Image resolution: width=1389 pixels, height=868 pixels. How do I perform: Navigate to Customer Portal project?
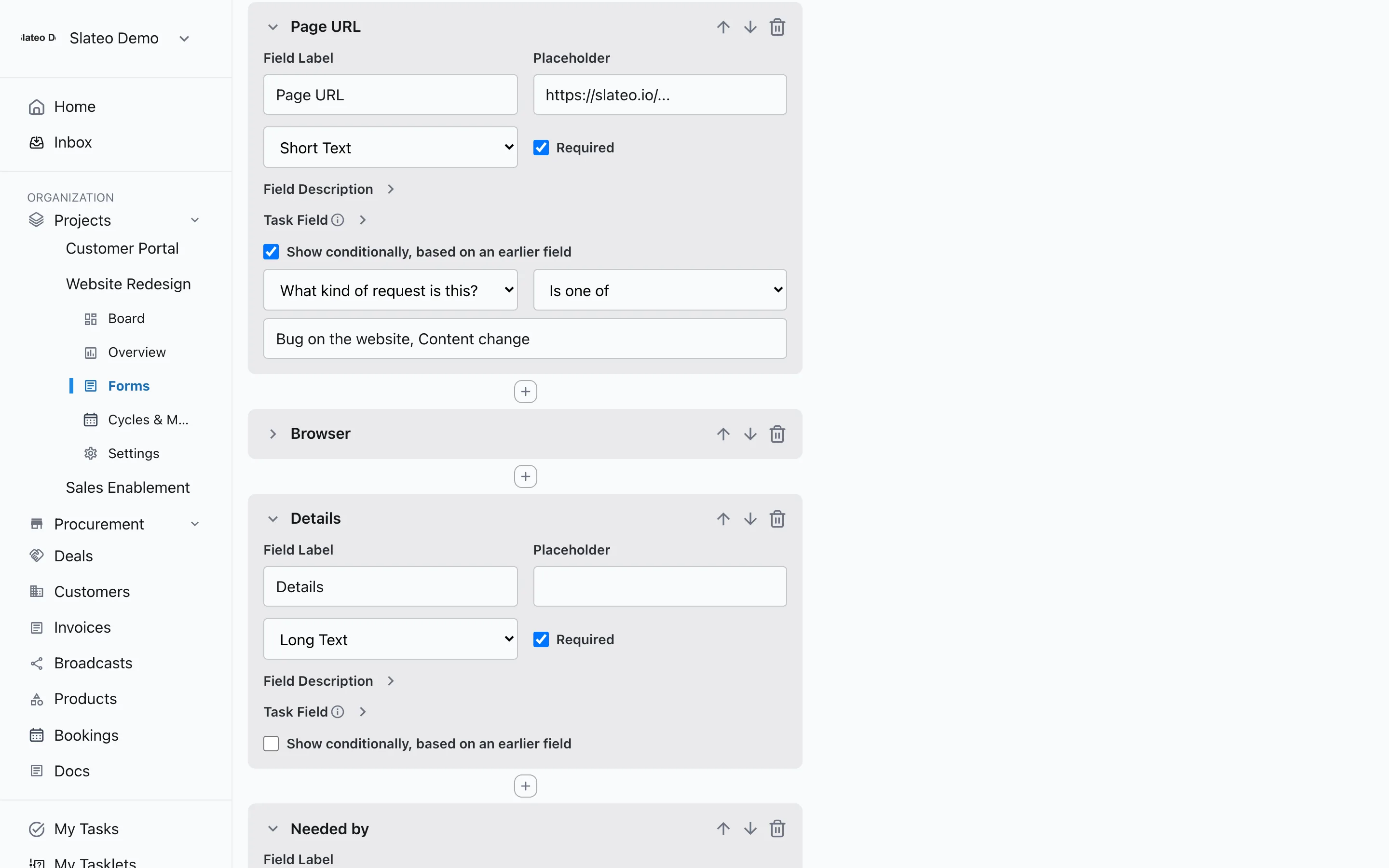coord(122,248)
